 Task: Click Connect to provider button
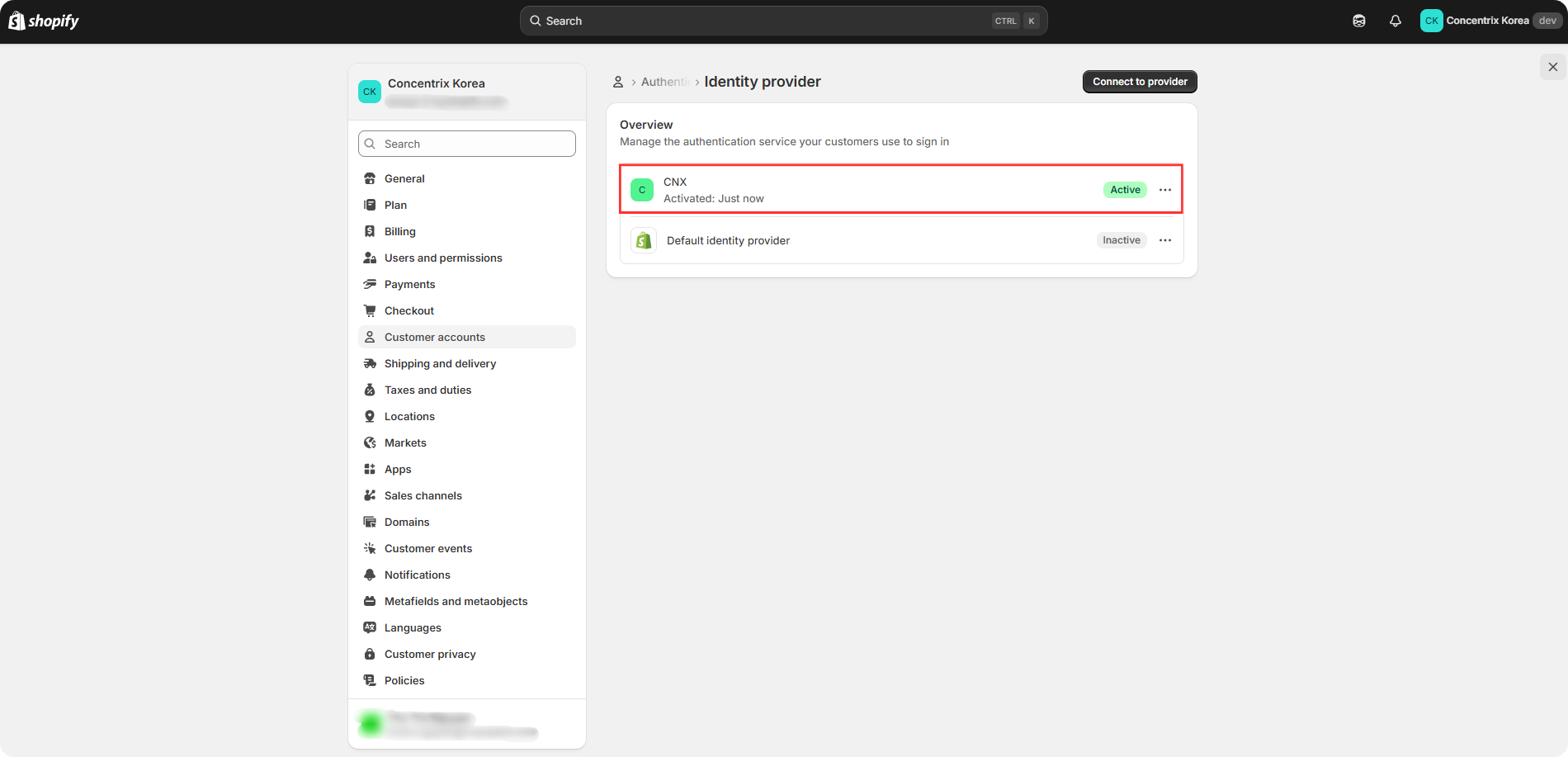click(x=1140, y=82)
